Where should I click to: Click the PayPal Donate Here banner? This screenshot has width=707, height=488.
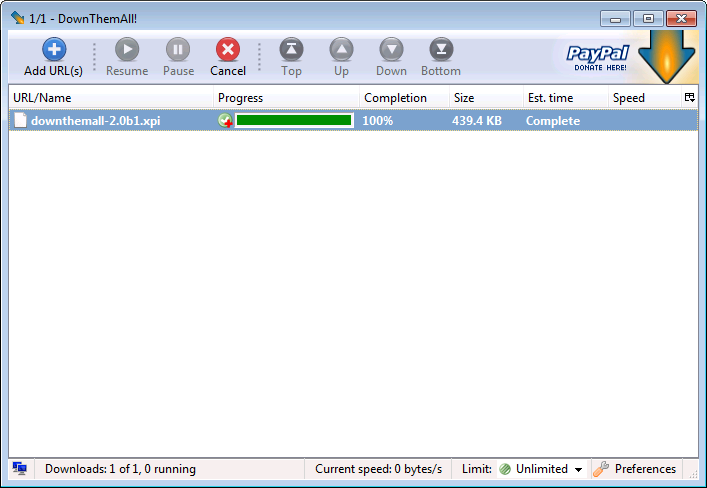(x=597, y=58)
